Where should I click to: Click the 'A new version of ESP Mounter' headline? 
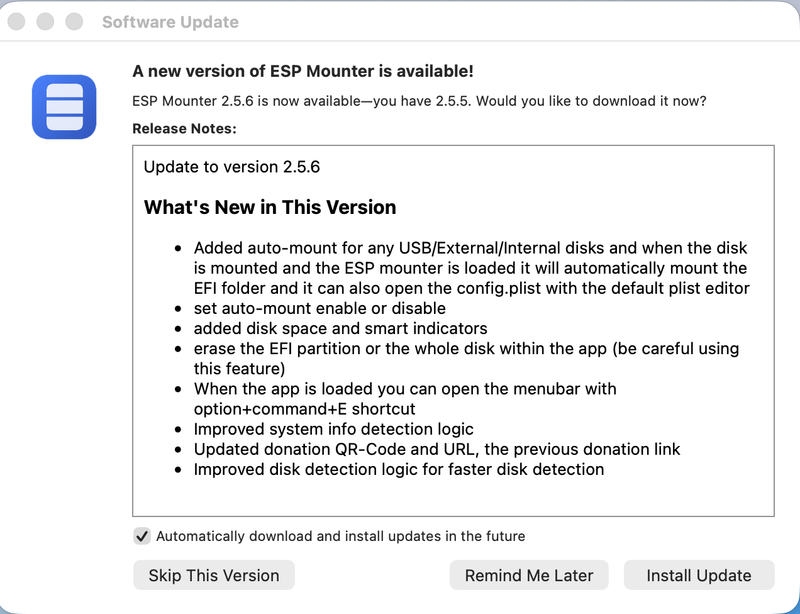(x=303, y=71)
